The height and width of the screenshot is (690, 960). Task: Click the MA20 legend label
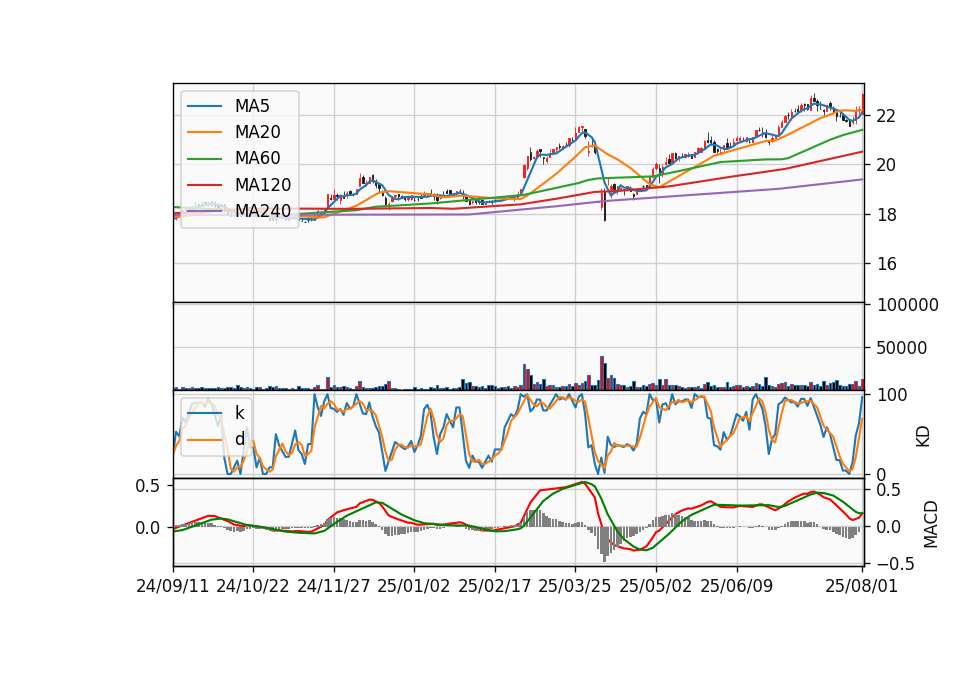pos(257,132)
